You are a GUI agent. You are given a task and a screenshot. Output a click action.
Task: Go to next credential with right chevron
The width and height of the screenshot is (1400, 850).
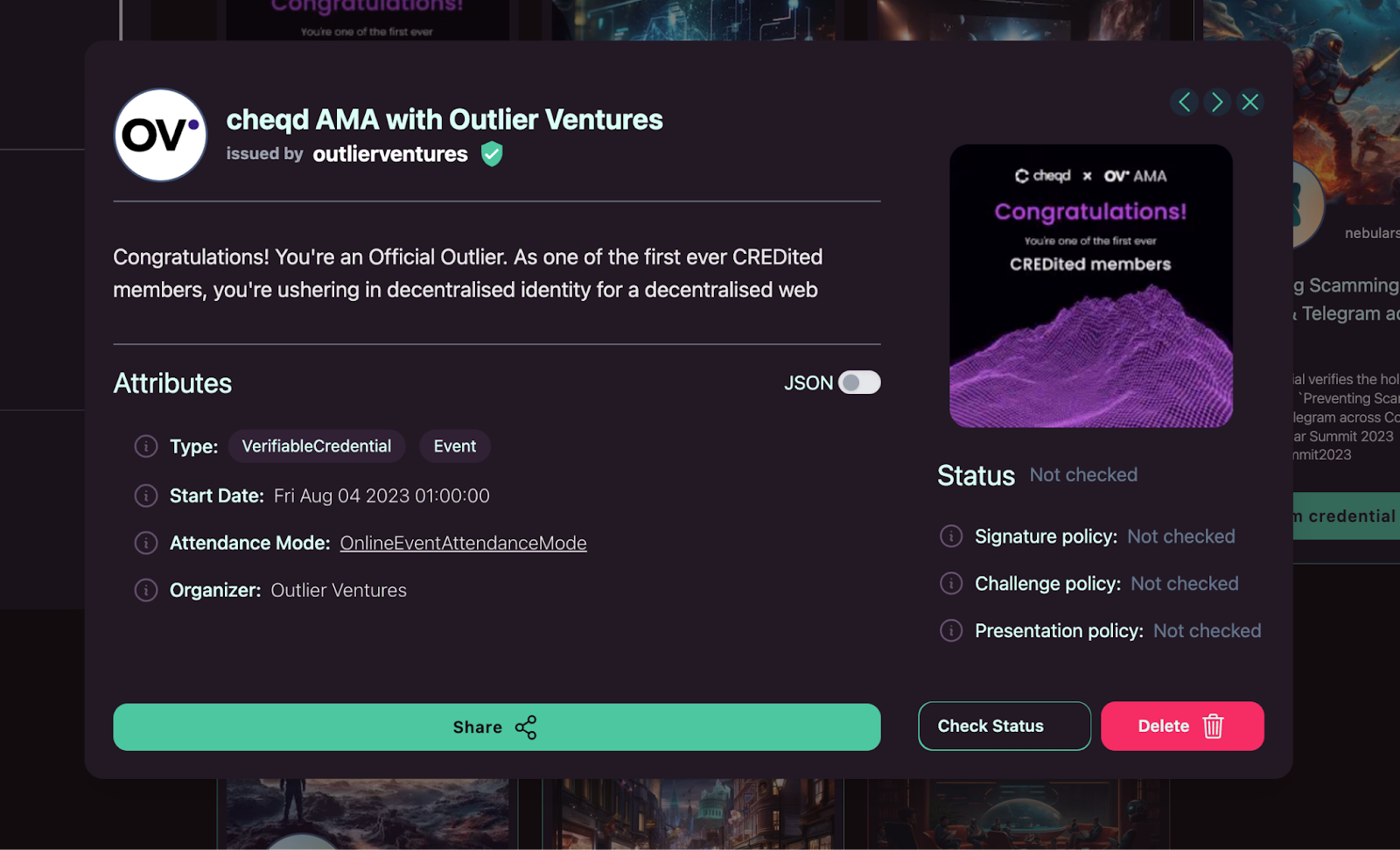[1217, 102]
